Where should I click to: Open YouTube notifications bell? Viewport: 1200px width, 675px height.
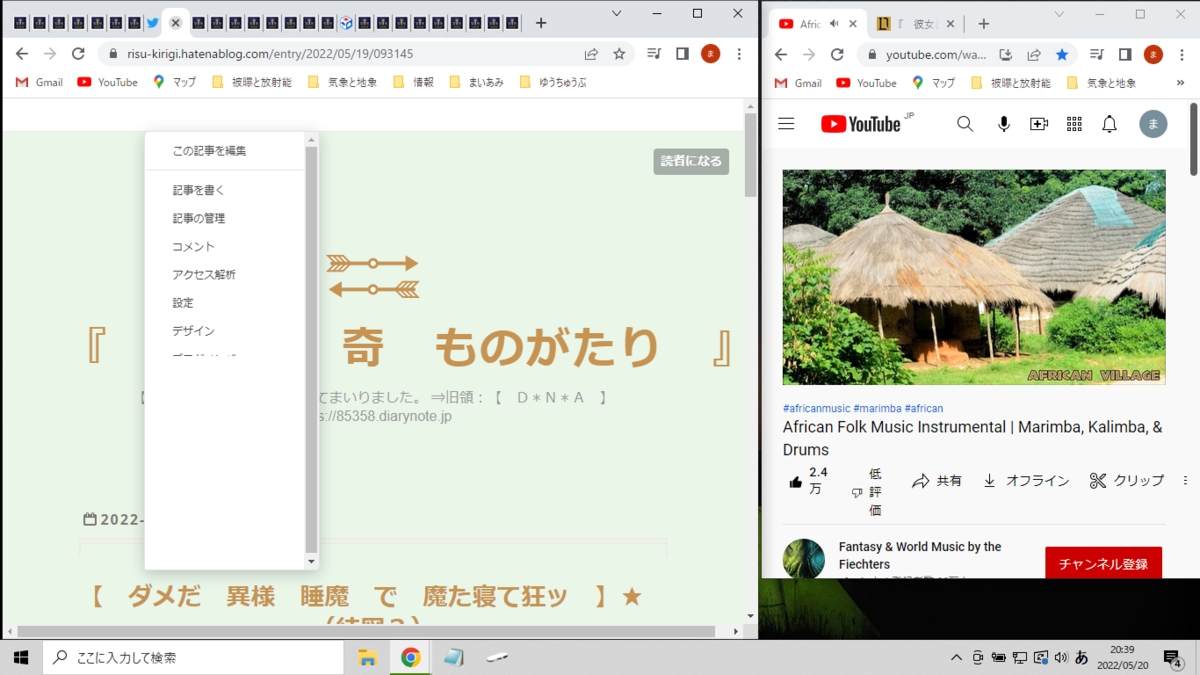click(x=1109, y=124)
